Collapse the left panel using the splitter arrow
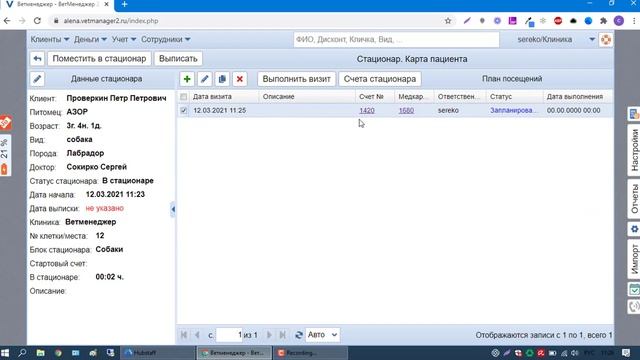This screenshot has width=640, height=360. click(x=173, y=209)
